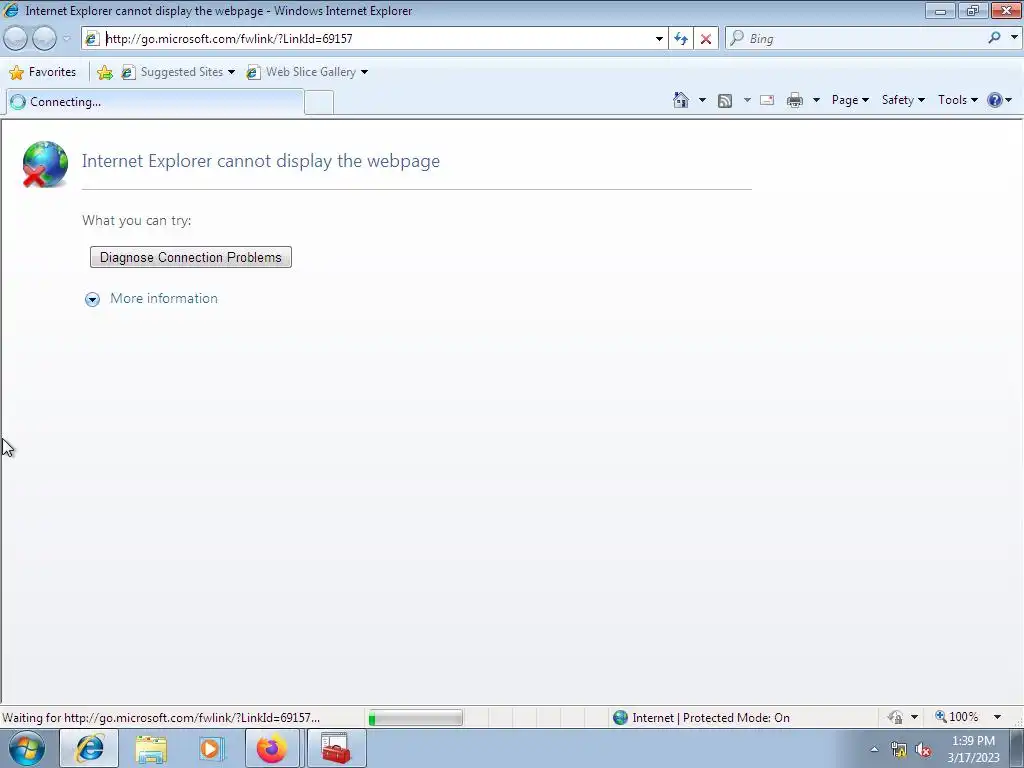Click Add to Favorites Bar icon

click(x=104, y=72)
